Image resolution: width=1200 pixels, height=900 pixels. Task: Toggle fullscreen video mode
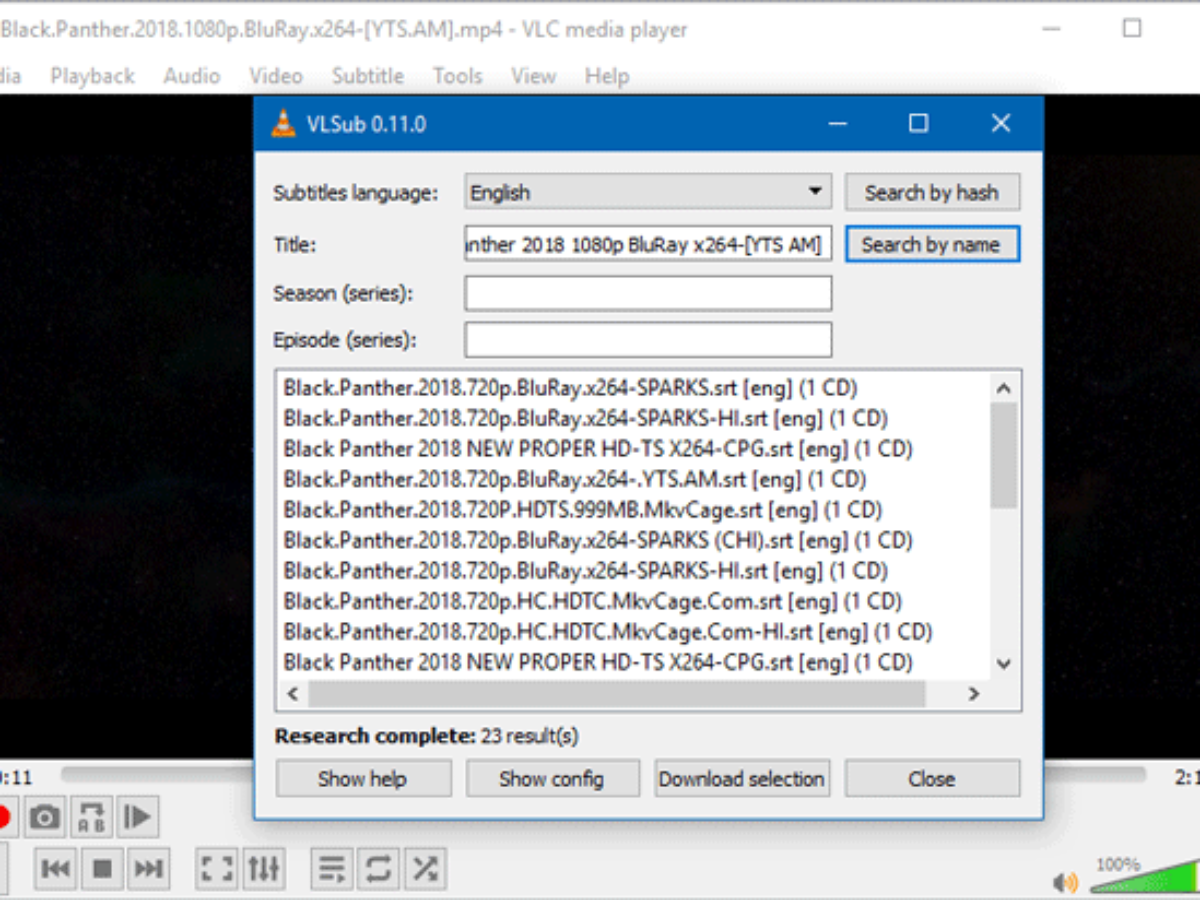(x=217, y=868)
